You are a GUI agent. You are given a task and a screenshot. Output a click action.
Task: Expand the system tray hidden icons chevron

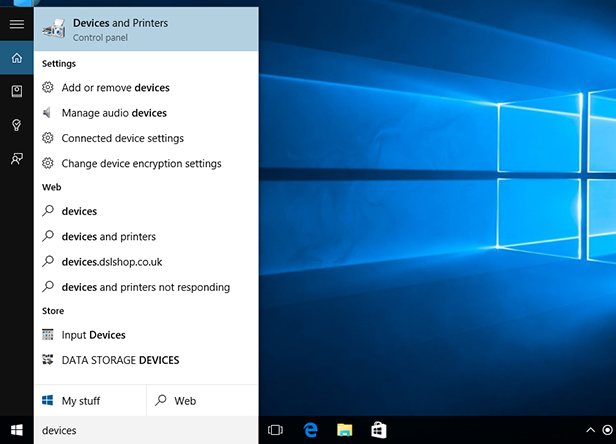click(x=590, y=430)
